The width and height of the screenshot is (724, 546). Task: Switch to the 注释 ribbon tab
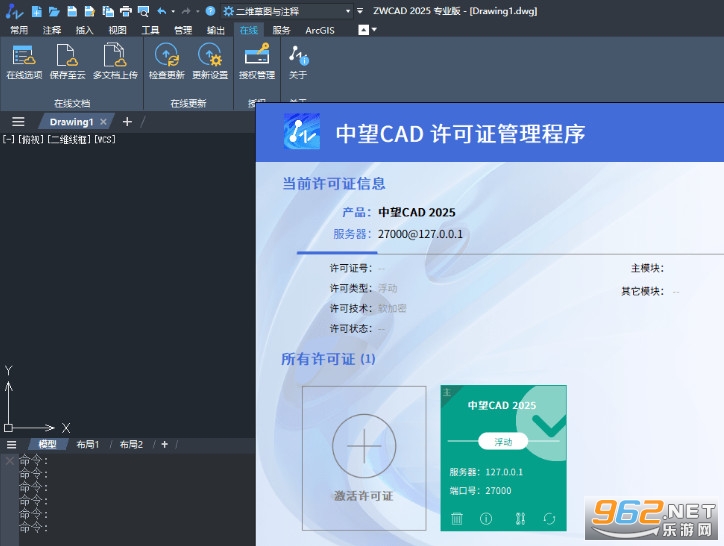click(x=52, y=30)
